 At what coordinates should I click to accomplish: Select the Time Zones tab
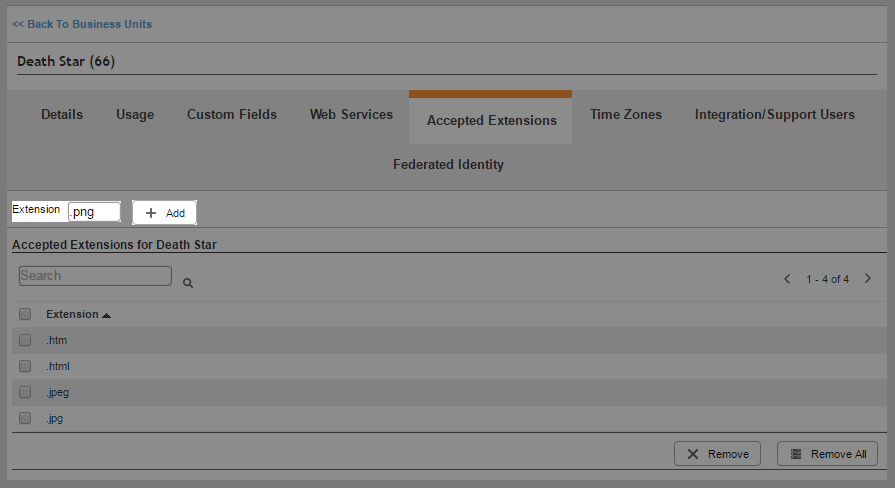point(626,115)
